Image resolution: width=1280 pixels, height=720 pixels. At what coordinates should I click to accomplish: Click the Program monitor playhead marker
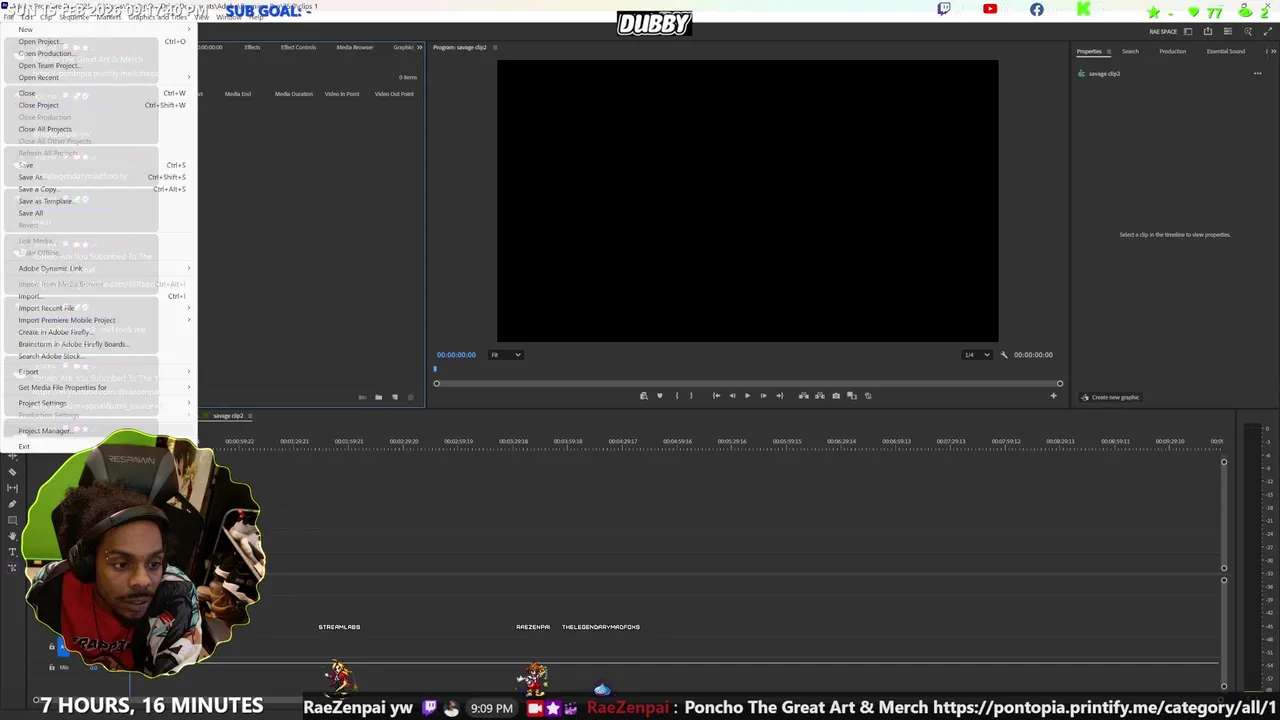(x=435, y=369)
